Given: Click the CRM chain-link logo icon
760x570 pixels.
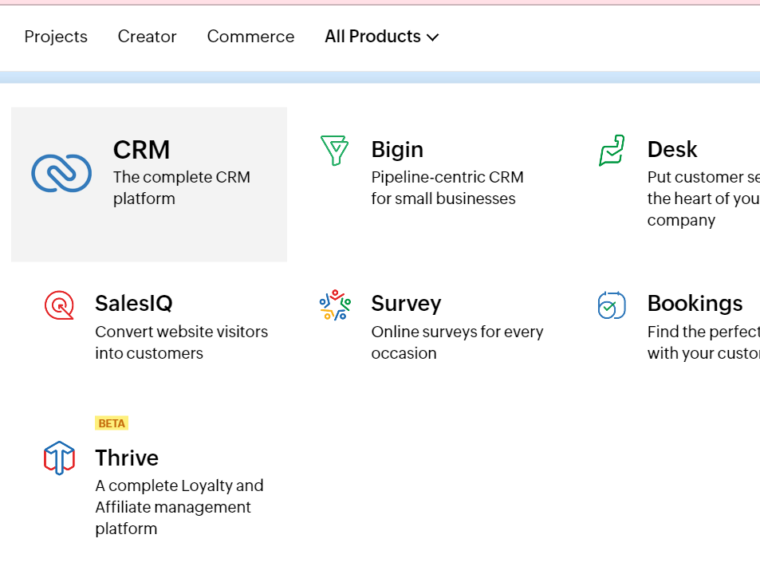Looking at the screenshot, I should pos(62,173).
